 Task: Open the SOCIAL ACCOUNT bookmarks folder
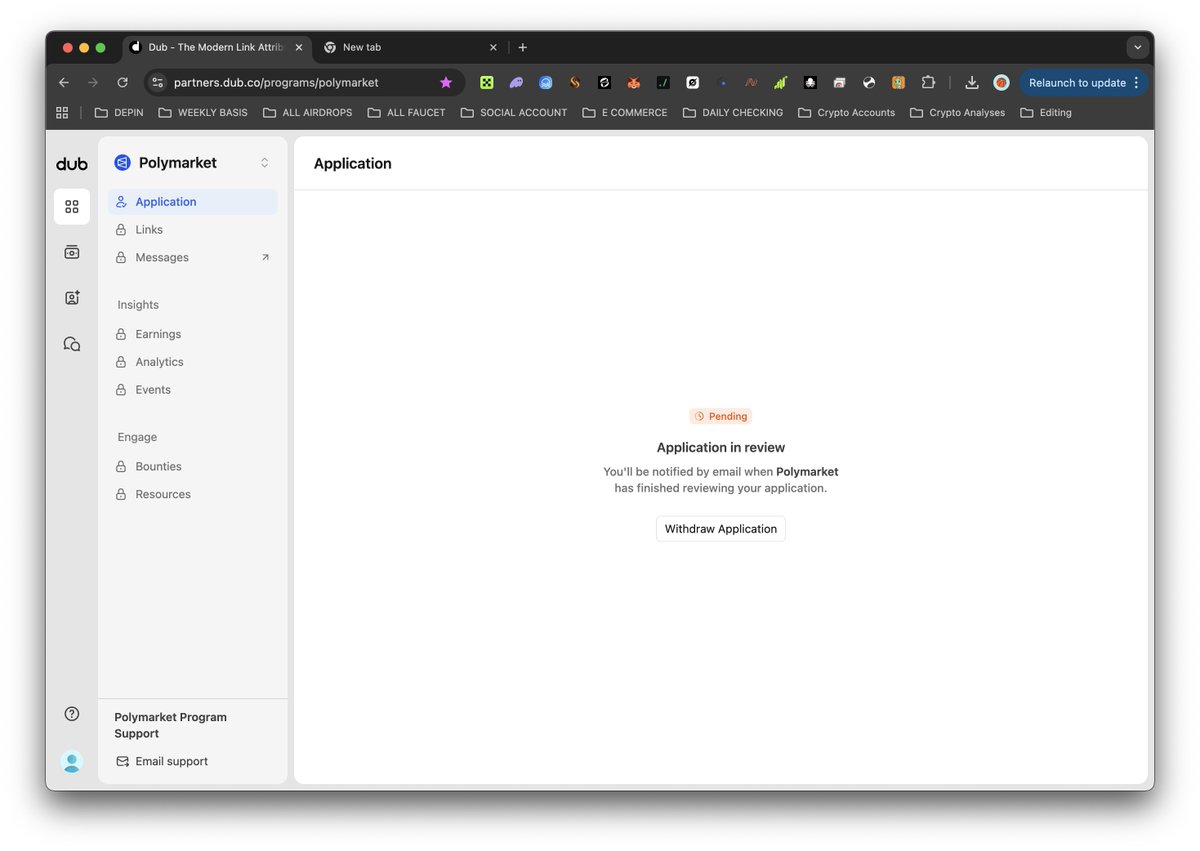pyautogui.click(x=514, y=113)
